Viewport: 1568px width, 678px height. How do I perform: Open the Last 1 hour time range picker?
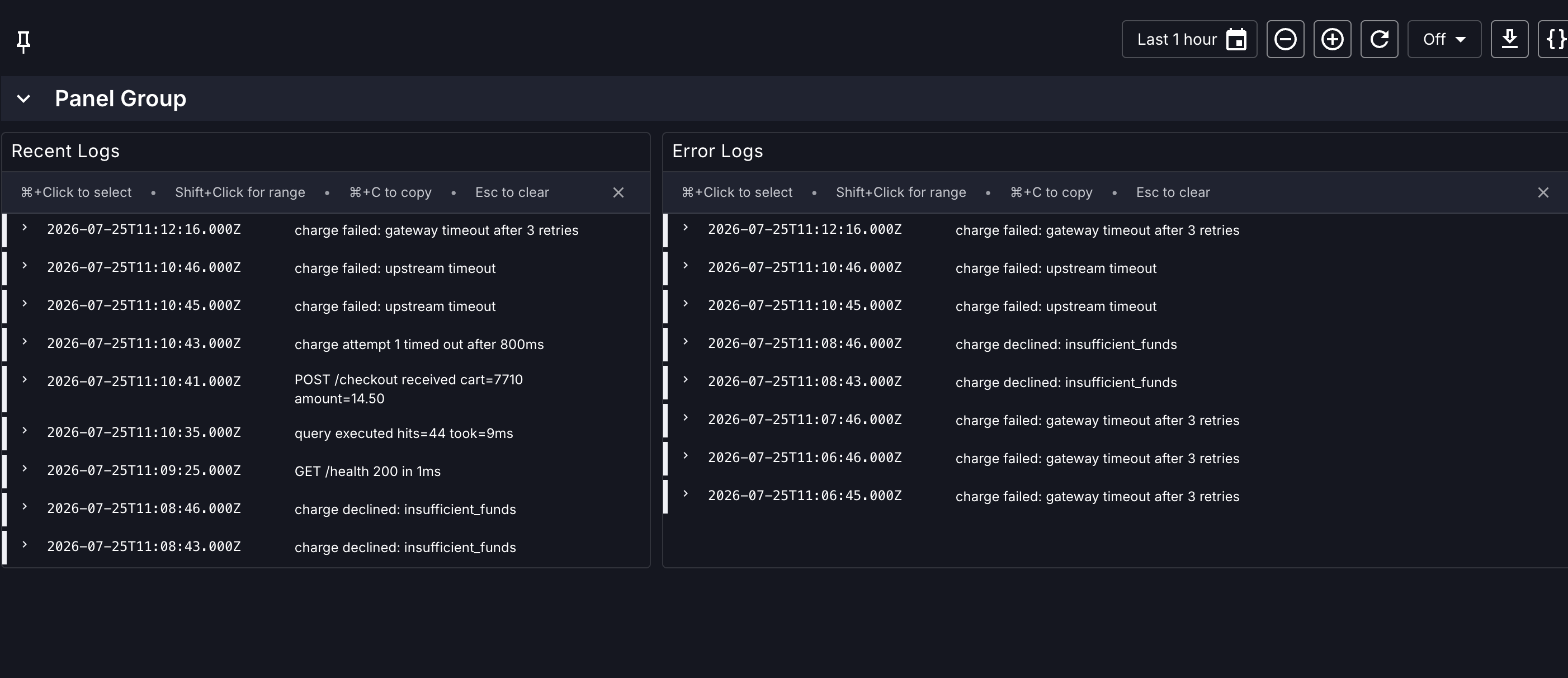point(1189,40)
